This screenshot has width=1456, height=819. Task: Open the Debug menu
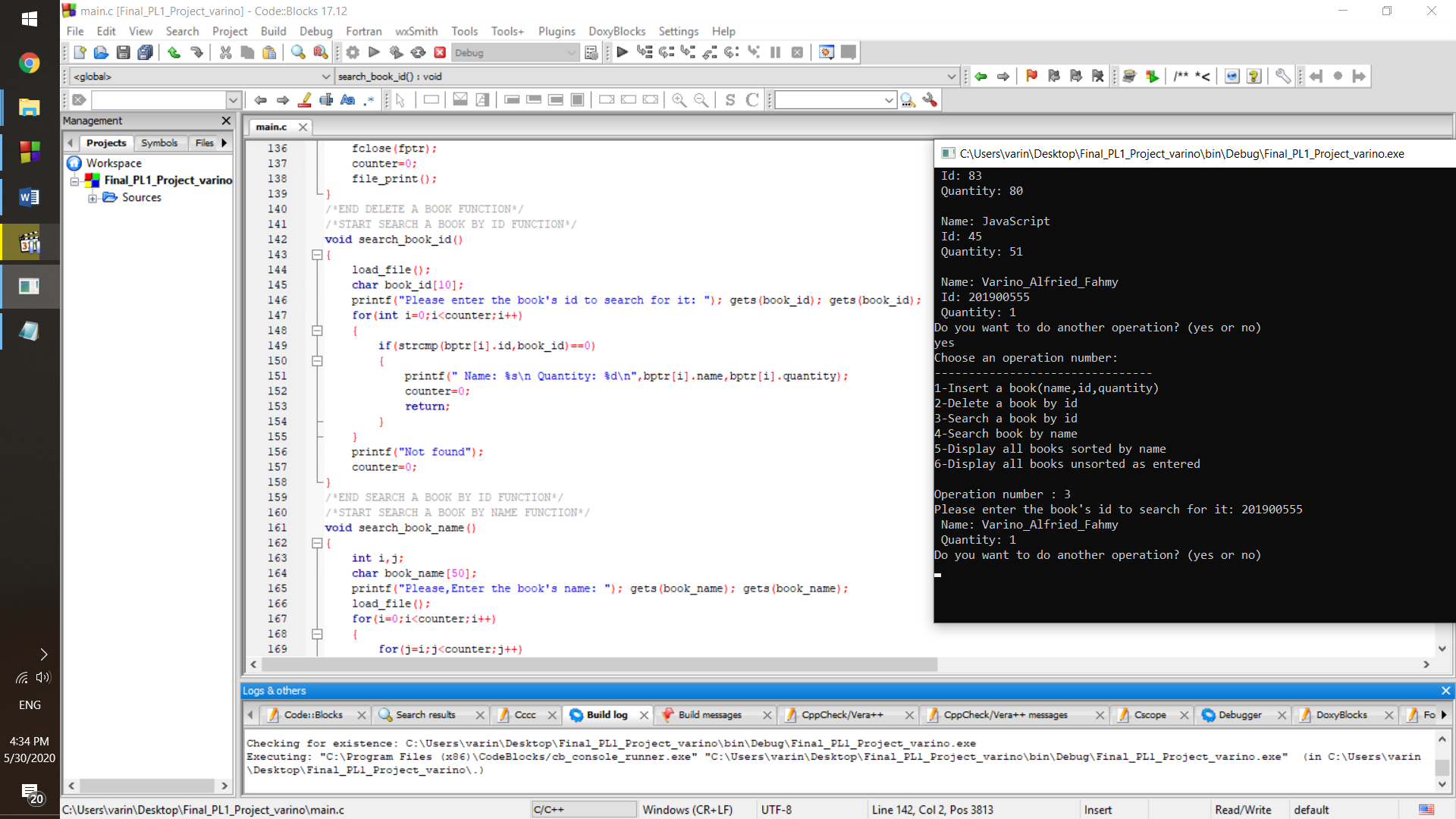[x=315, y=31]
